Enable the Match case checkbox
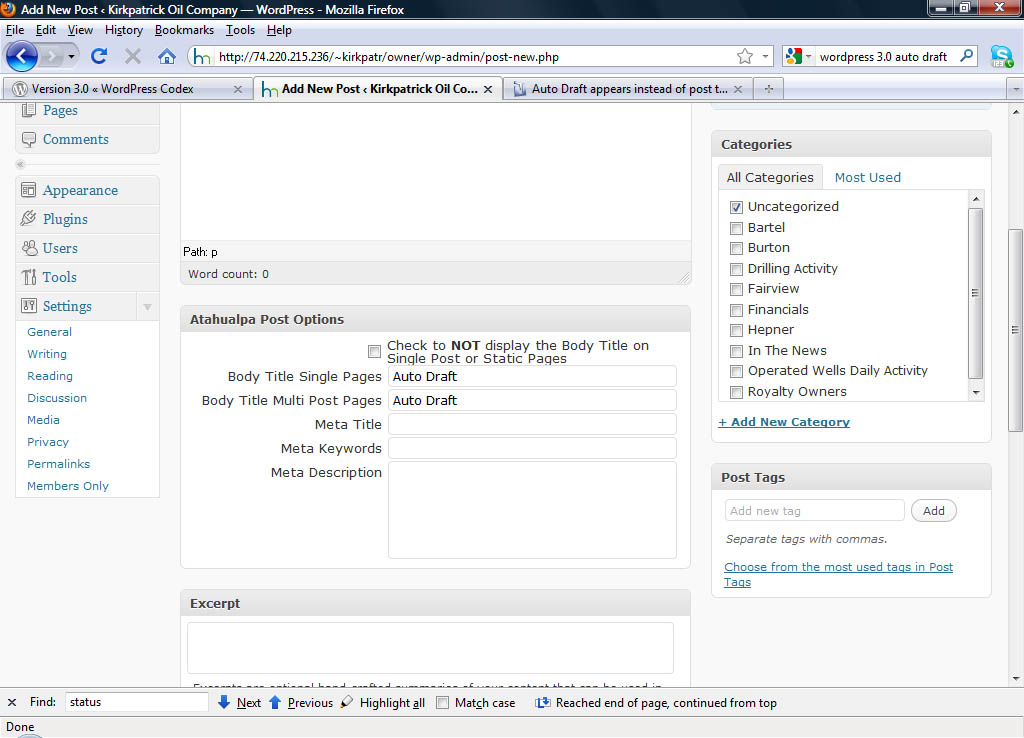 point(443,703)
